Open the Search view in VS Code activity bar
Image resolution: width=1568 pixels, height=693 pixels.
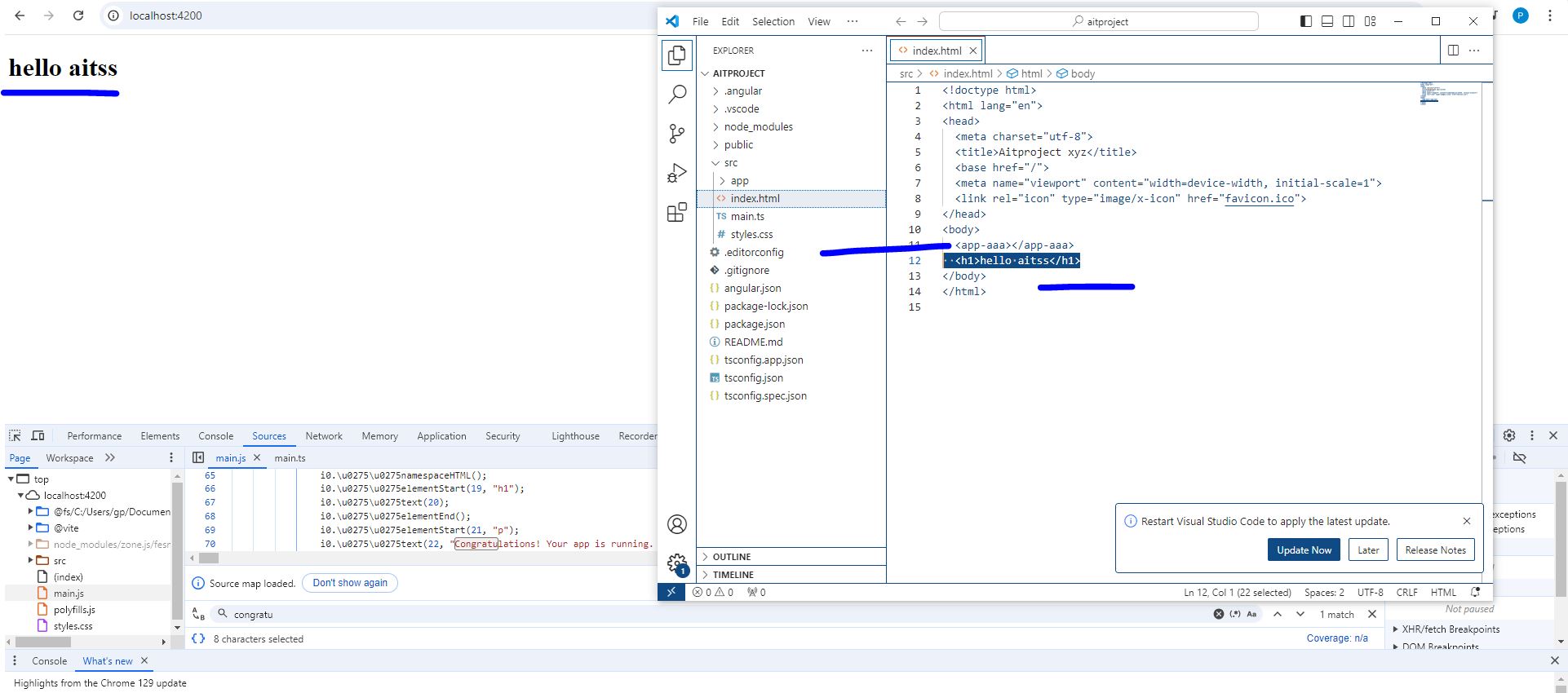coord(677,95)
